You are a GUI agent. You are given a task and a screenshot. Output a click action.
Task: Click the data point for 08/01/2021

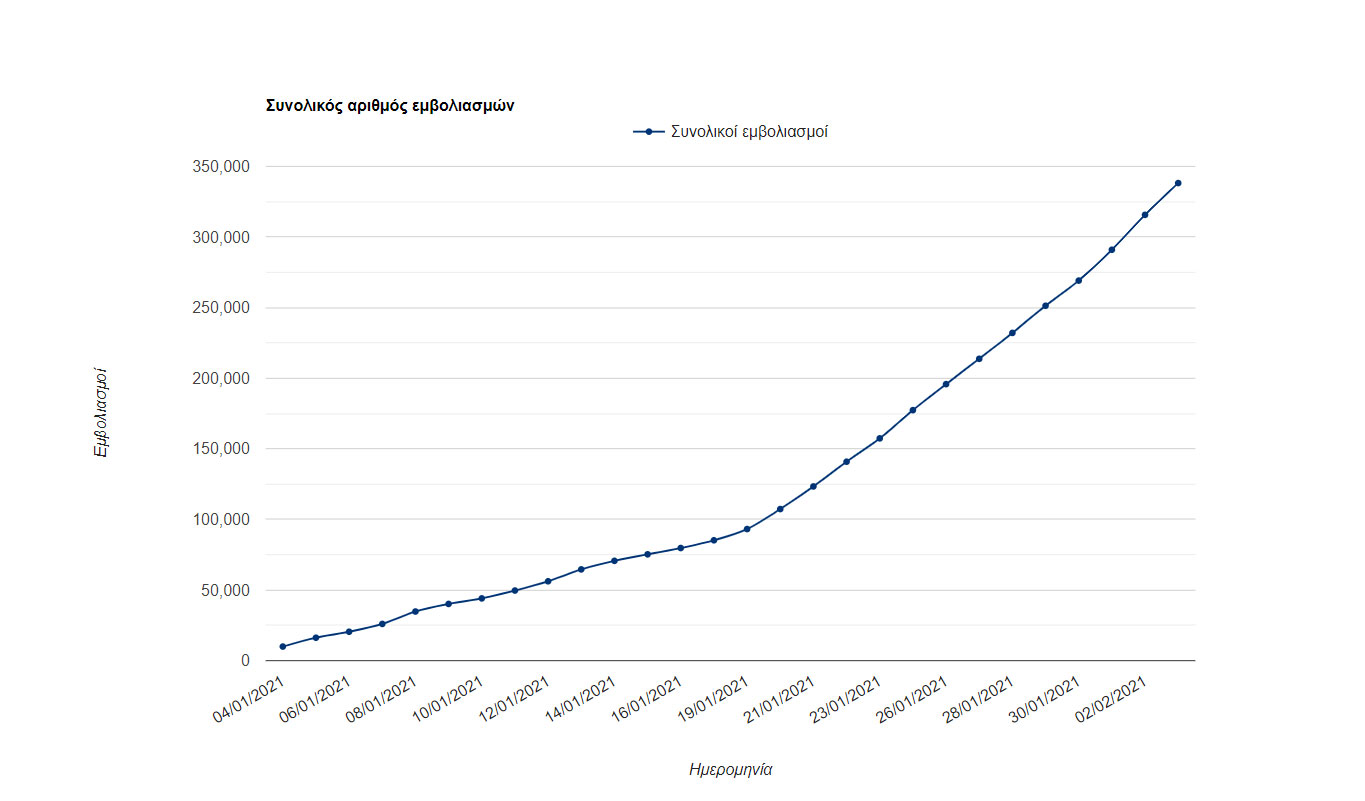coord(415,611)
